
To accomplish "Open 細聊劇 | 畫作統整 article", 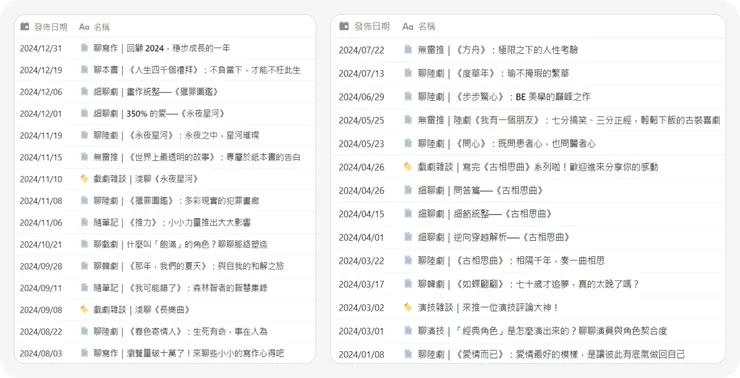I will (156, 92).
